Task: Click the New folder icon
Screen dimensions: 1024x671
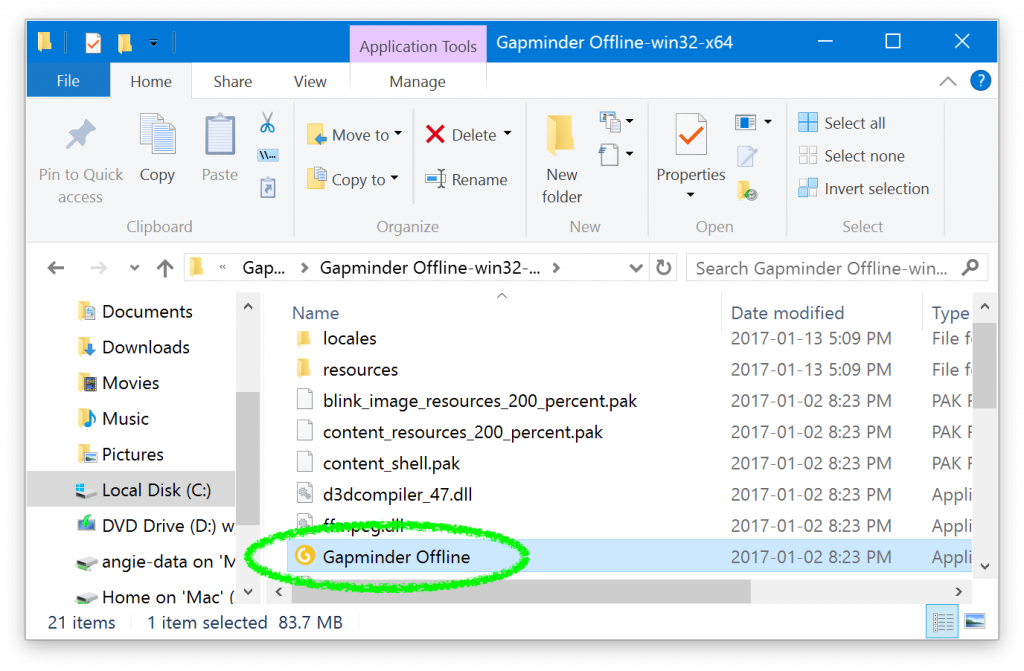Action: [x=560, y=134]
